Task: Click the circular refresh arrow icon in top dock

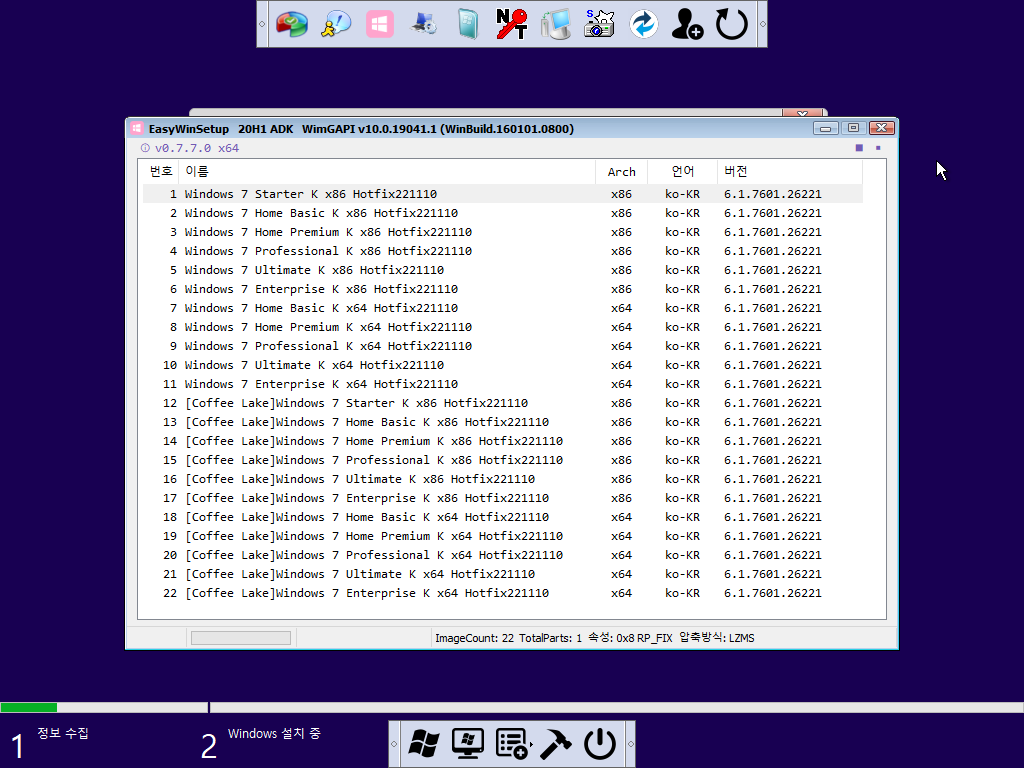Action: coord(731,24)
